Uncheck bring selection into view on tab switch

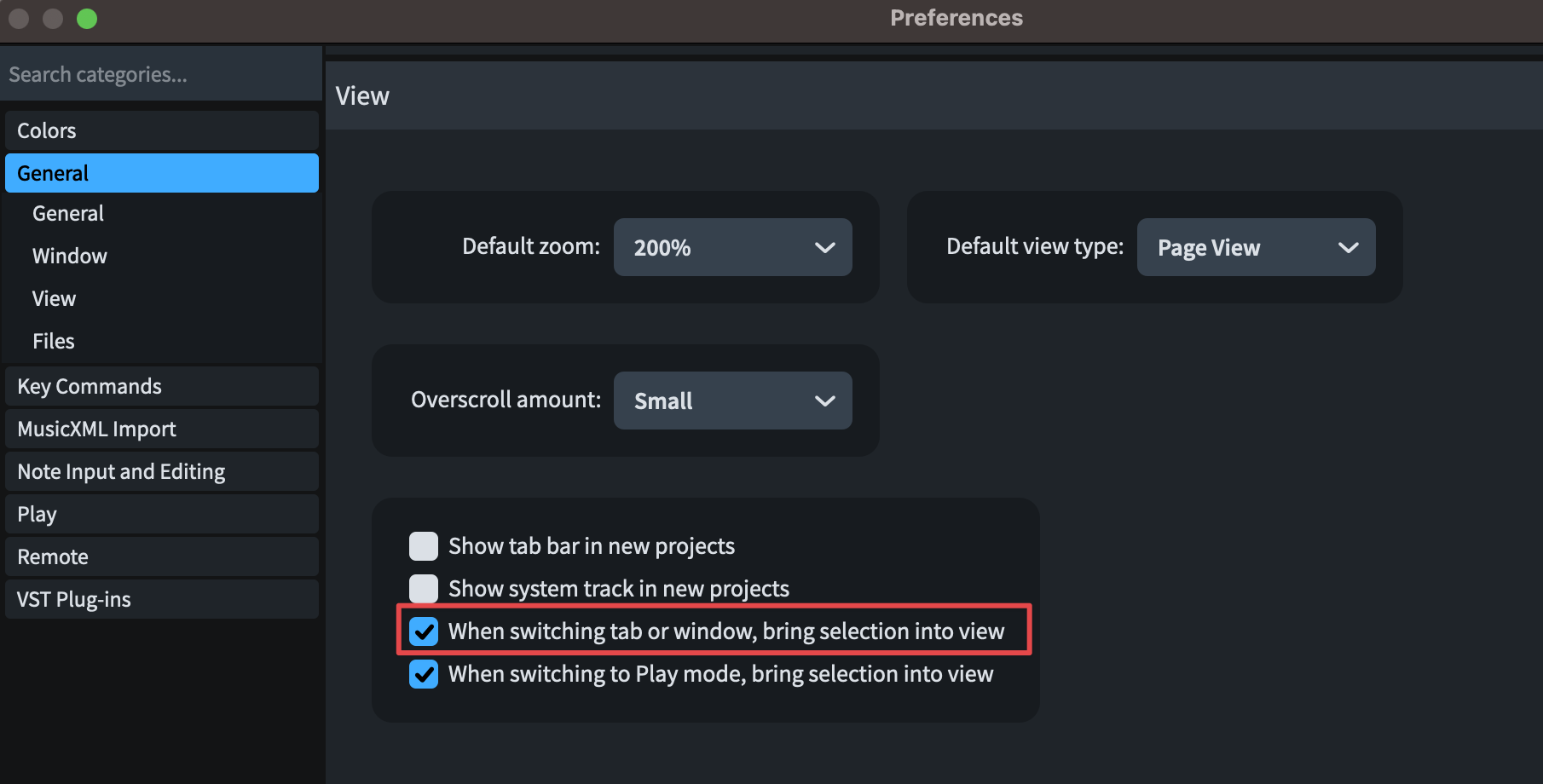pyautogui.click(x=424, y=631)
